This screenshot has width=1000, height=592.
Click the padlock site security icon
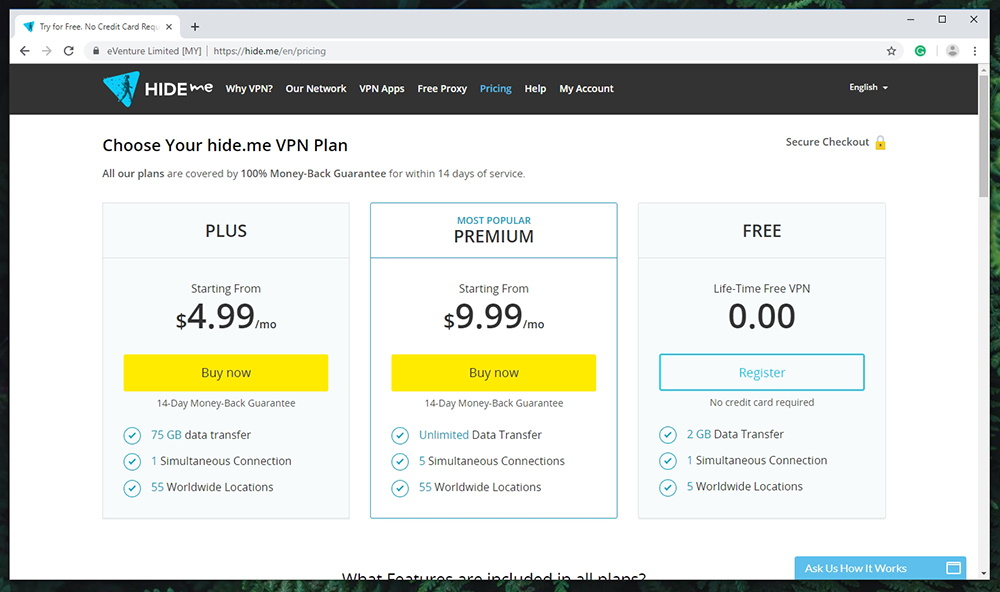(96, 51)
